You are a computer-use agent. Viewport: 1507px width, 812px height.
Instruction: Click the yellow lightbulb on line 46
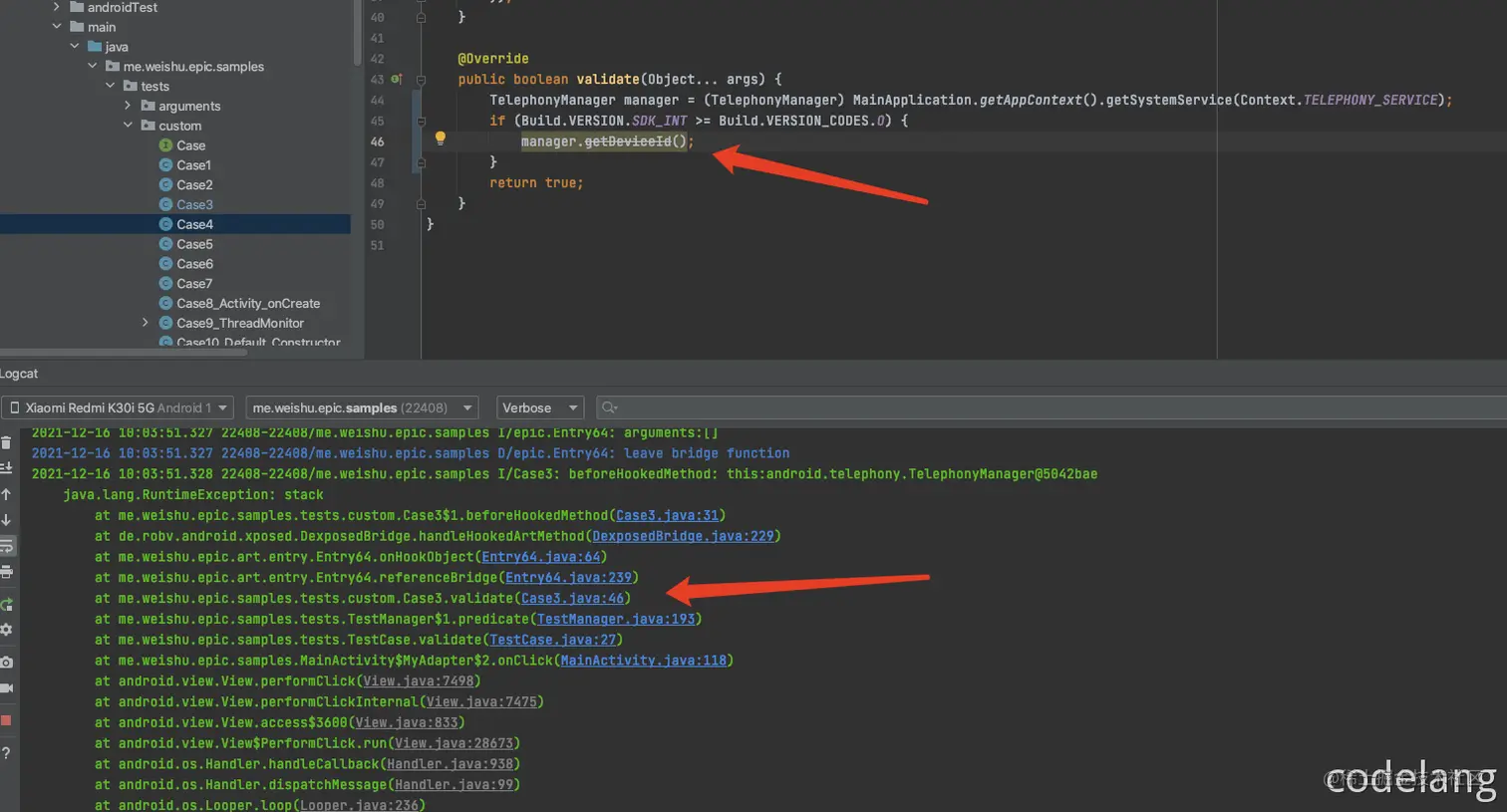click(440, 139)
